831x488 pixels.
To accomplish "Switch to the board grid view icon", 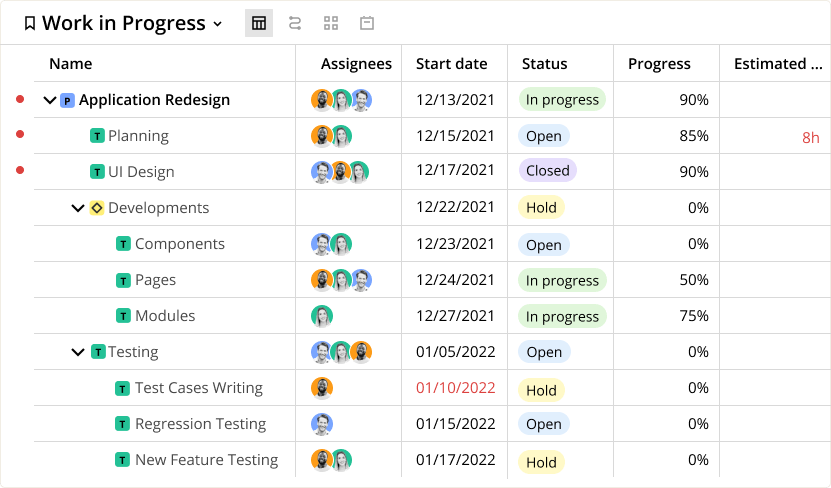I will coord(331,23).
